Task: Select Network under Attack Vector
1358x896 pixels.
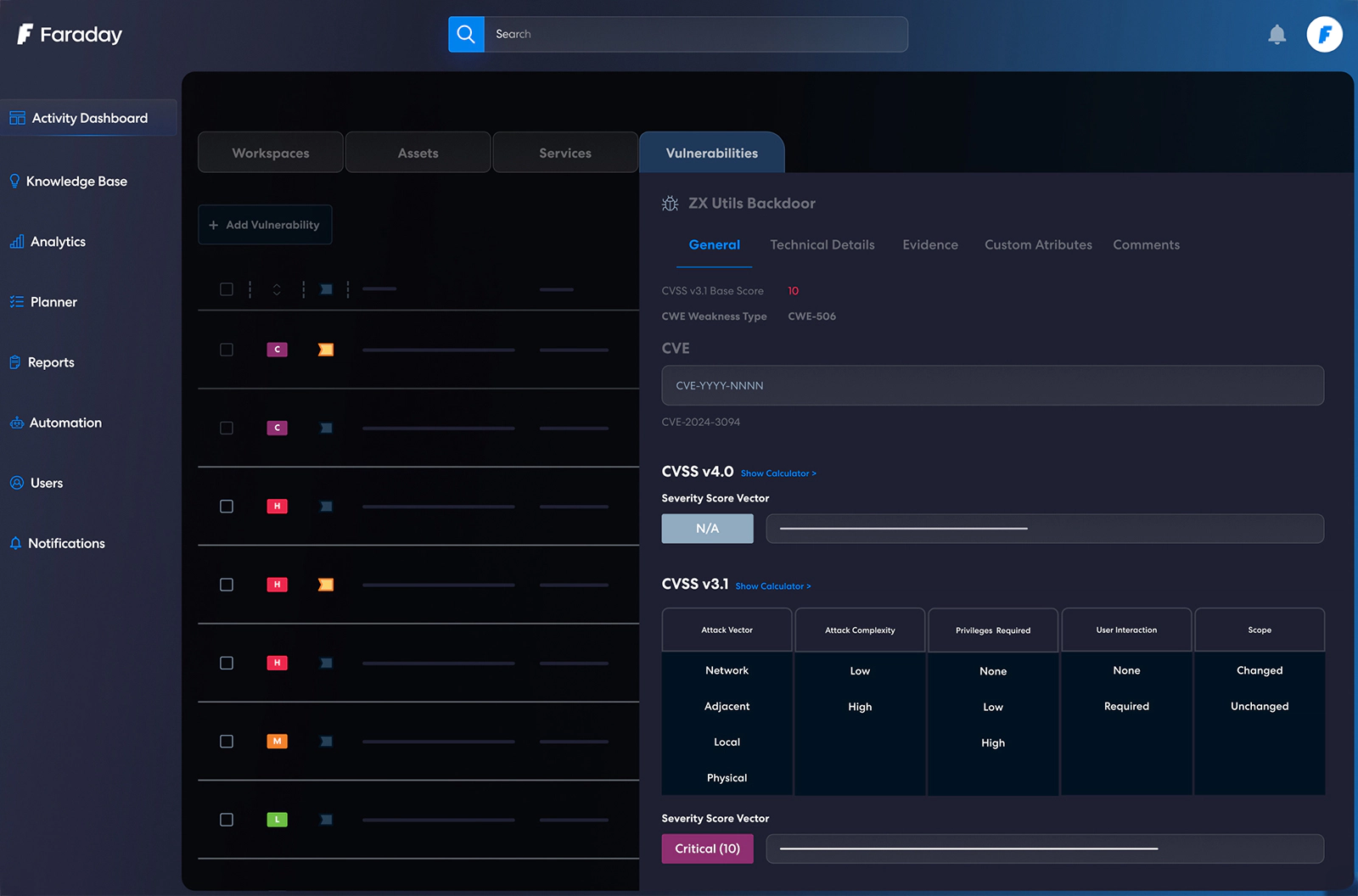Action: click(x=727, y=670)
